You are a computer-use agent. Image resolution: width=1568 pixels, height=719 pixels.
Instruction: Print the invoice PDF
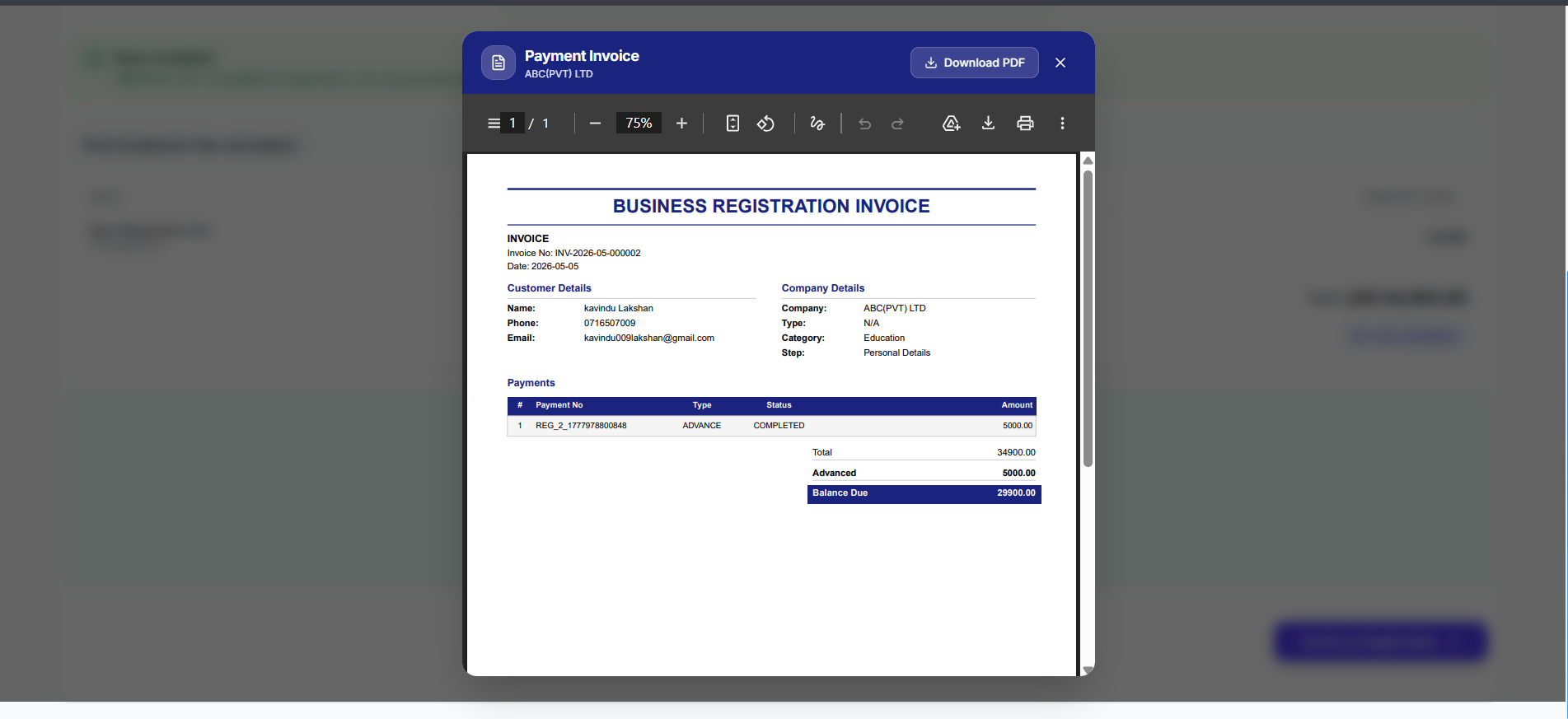coord(1025,124)
